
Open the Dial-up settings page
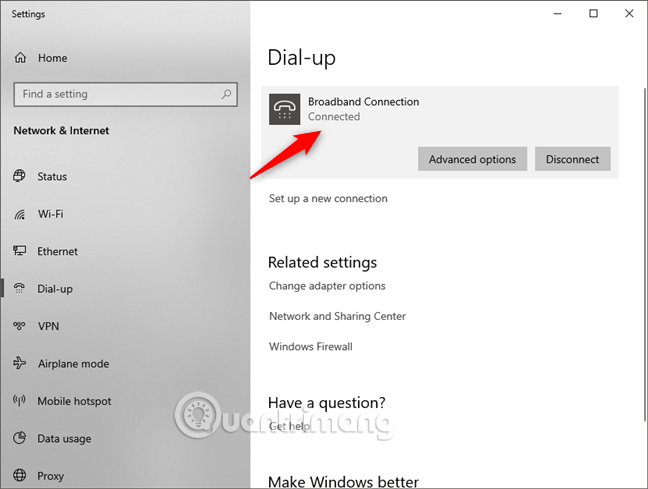[55, 289]
